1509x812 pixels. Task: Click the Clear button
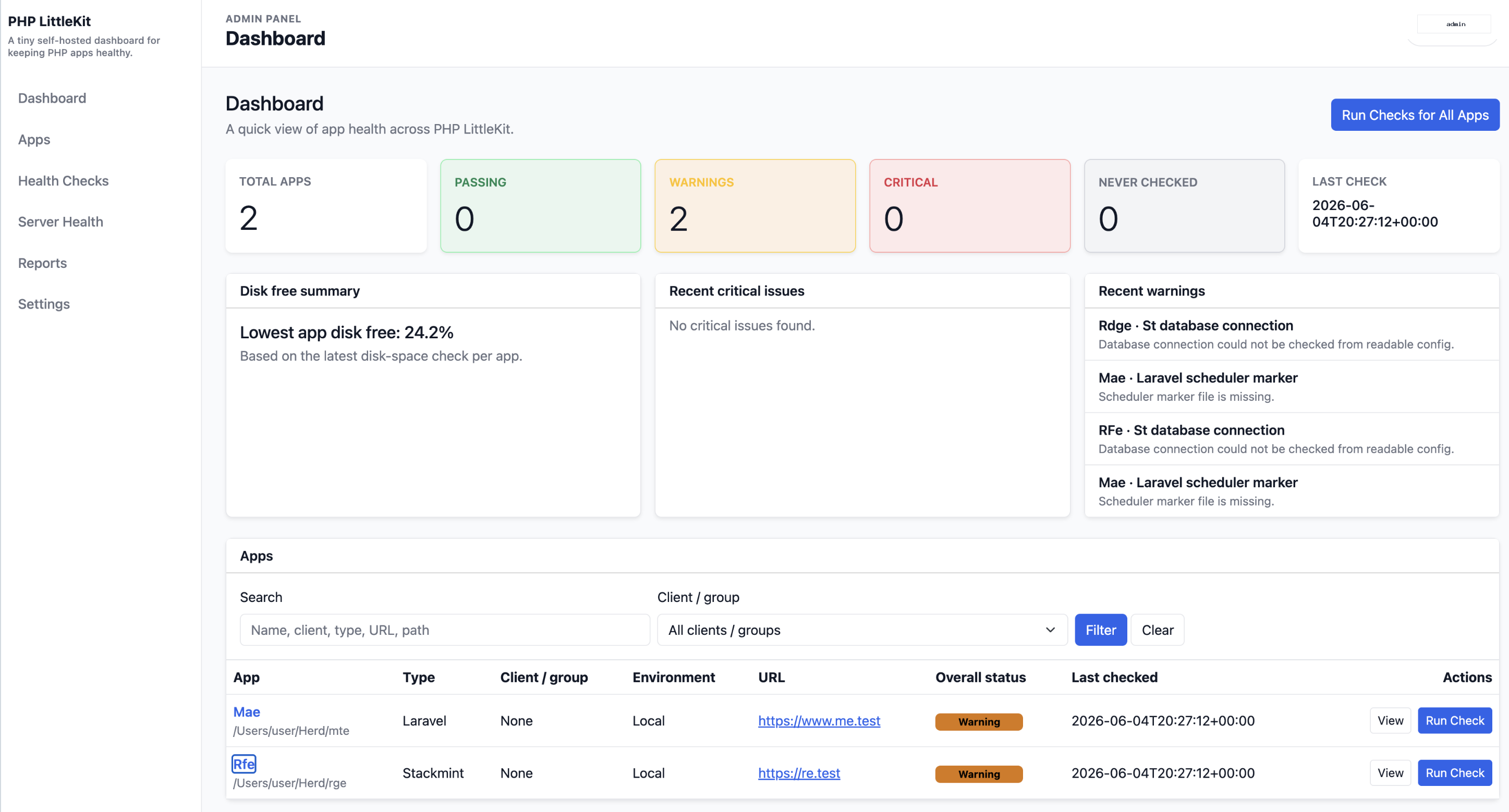[x=1158, y=630]
